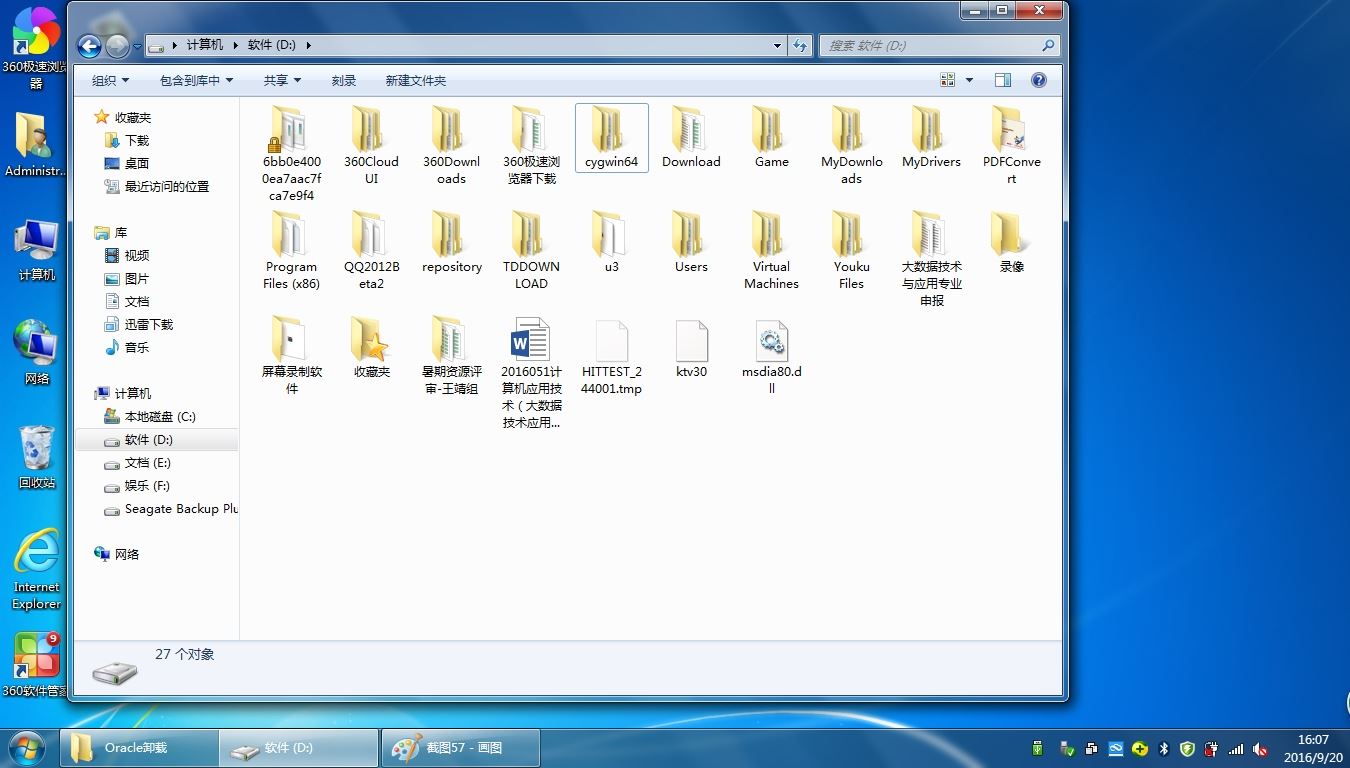Select the HITTEST_244001.tmp file
Image resolution: width=1350 pixels, height=768 pixels.
(x=611, y=356)
